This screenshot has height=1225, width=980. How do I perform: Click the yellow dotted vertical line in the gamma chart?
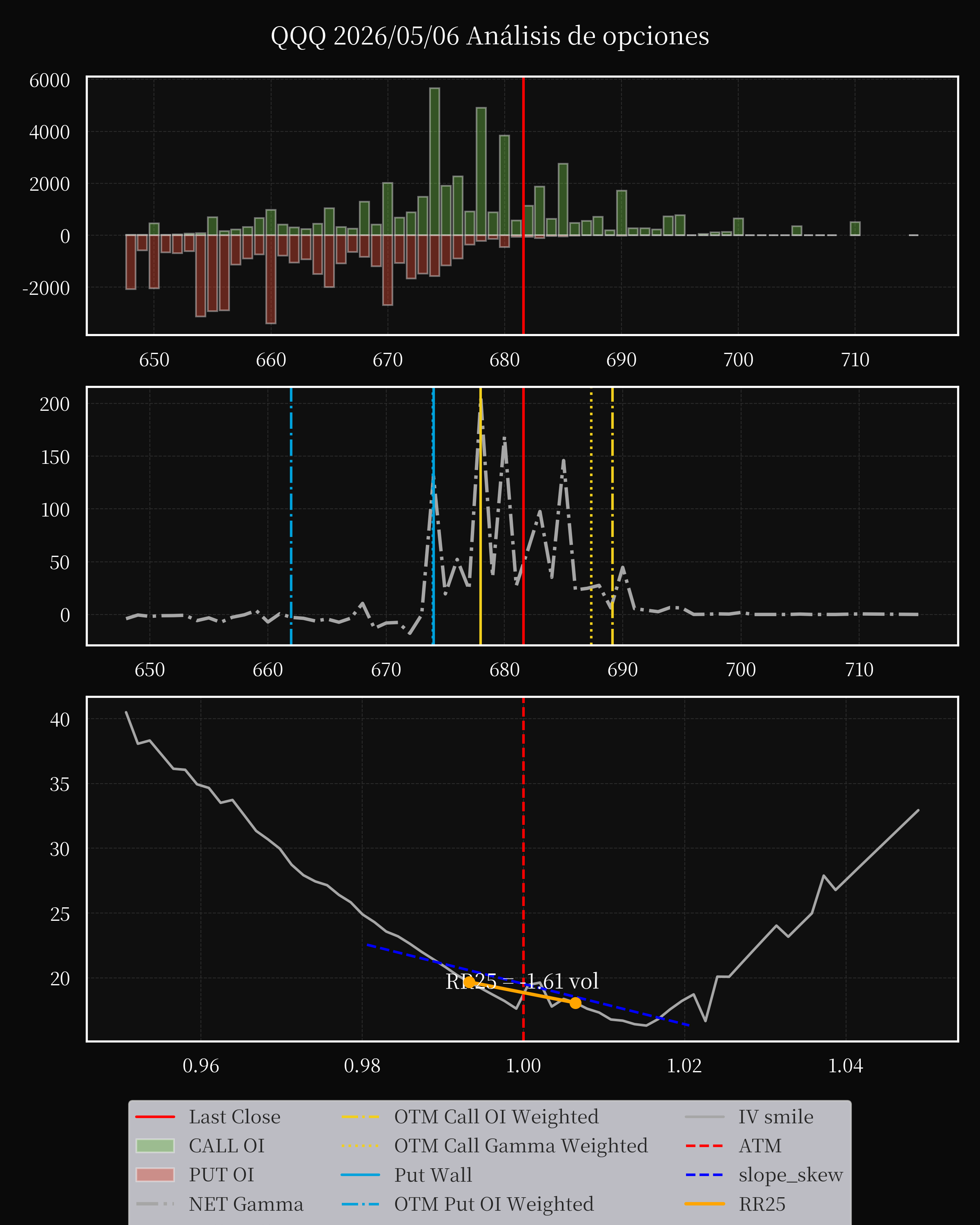(591, 516)
